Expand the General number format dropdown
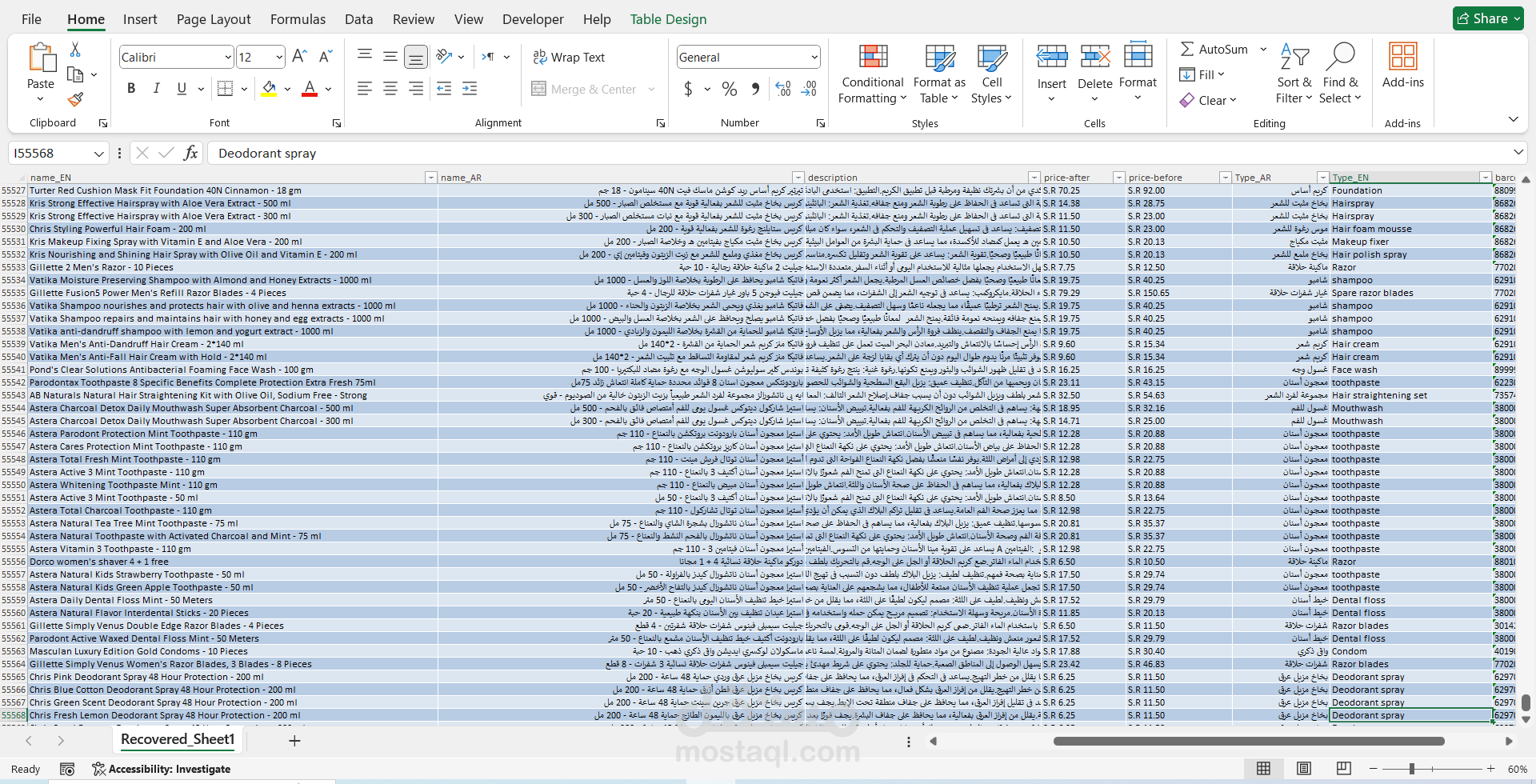This screenshot has width=1536, height=784. [x=814, y=57]
